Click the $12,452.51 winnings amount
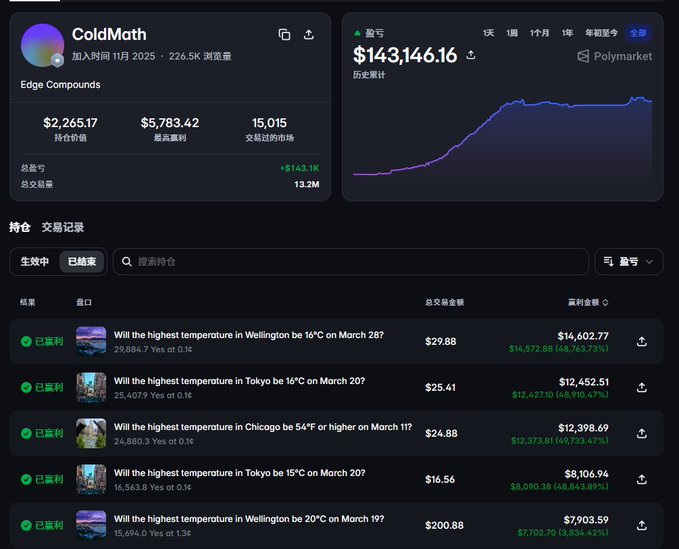Viewport: 679px width, 549px height. click(x=584, y=381)
